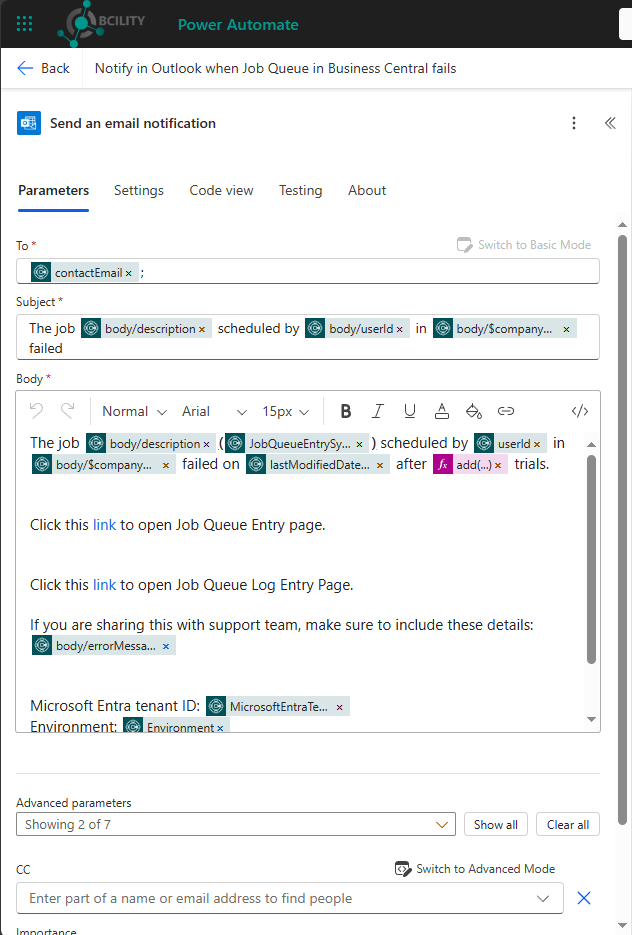Image resolution: width=632 pixels, height=935 pixels.
Task: Open the Code view tab
Action: (x=221, y=191)
